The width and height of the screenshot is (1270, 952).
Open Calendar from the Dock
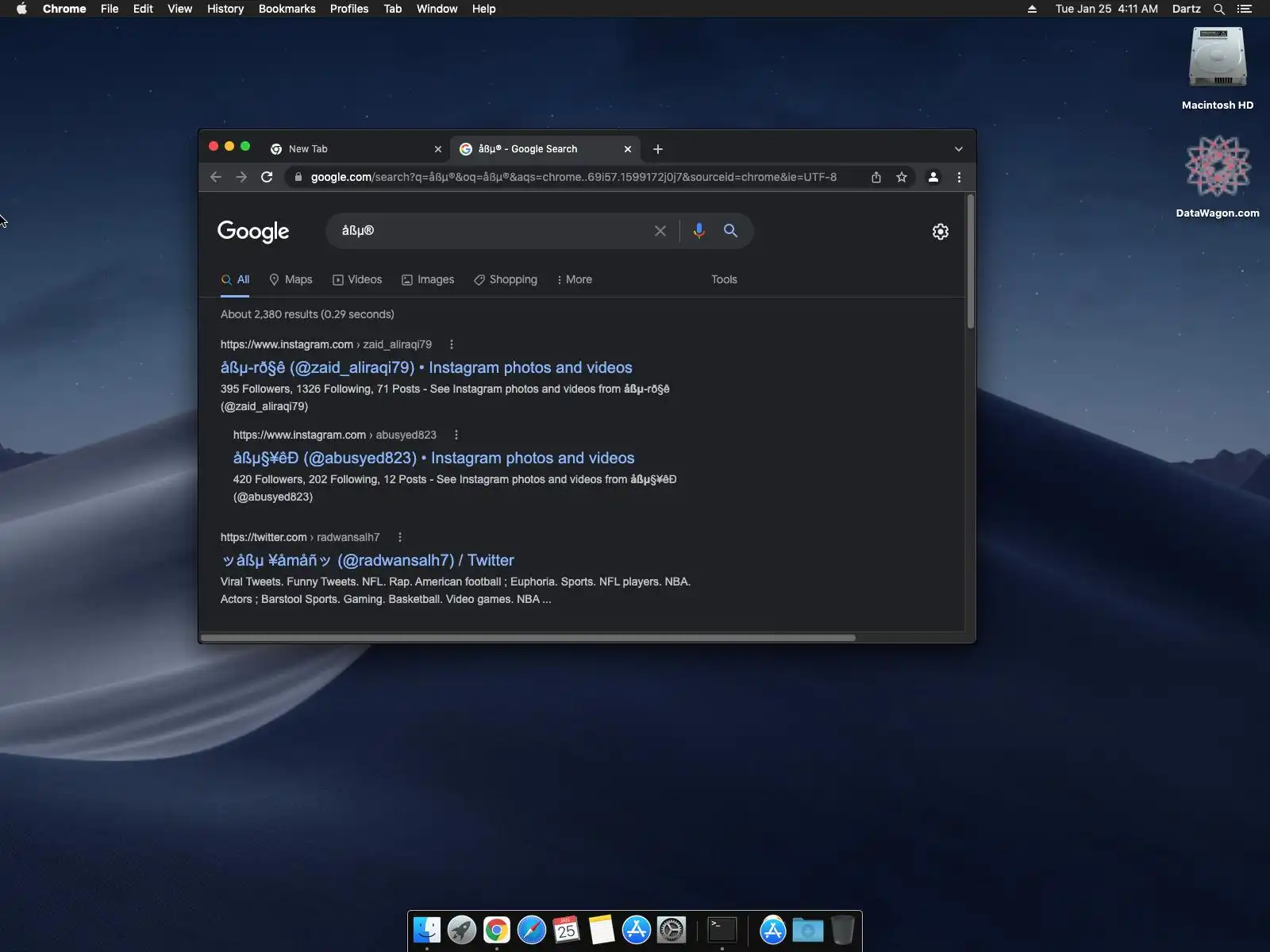[x=567, y=930]
